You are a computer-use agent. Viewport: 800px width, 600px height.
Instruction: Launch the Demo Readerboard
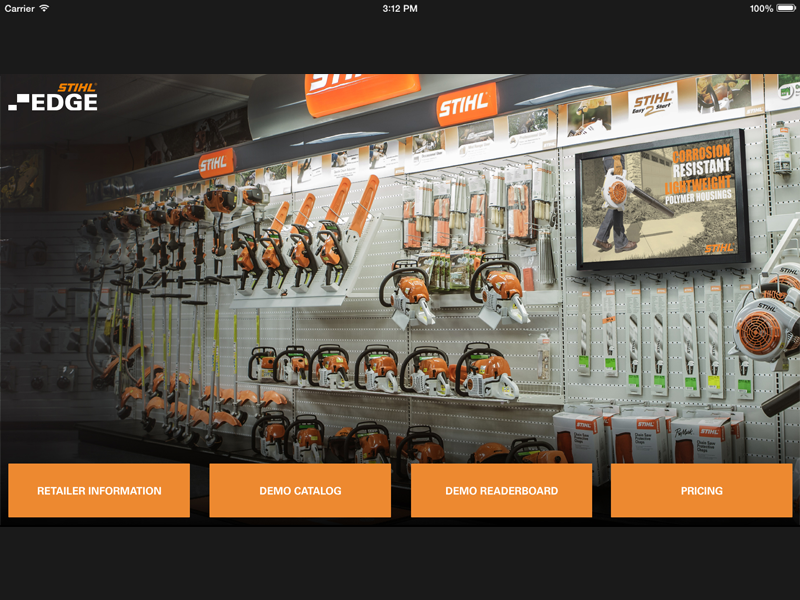[502, 490]
